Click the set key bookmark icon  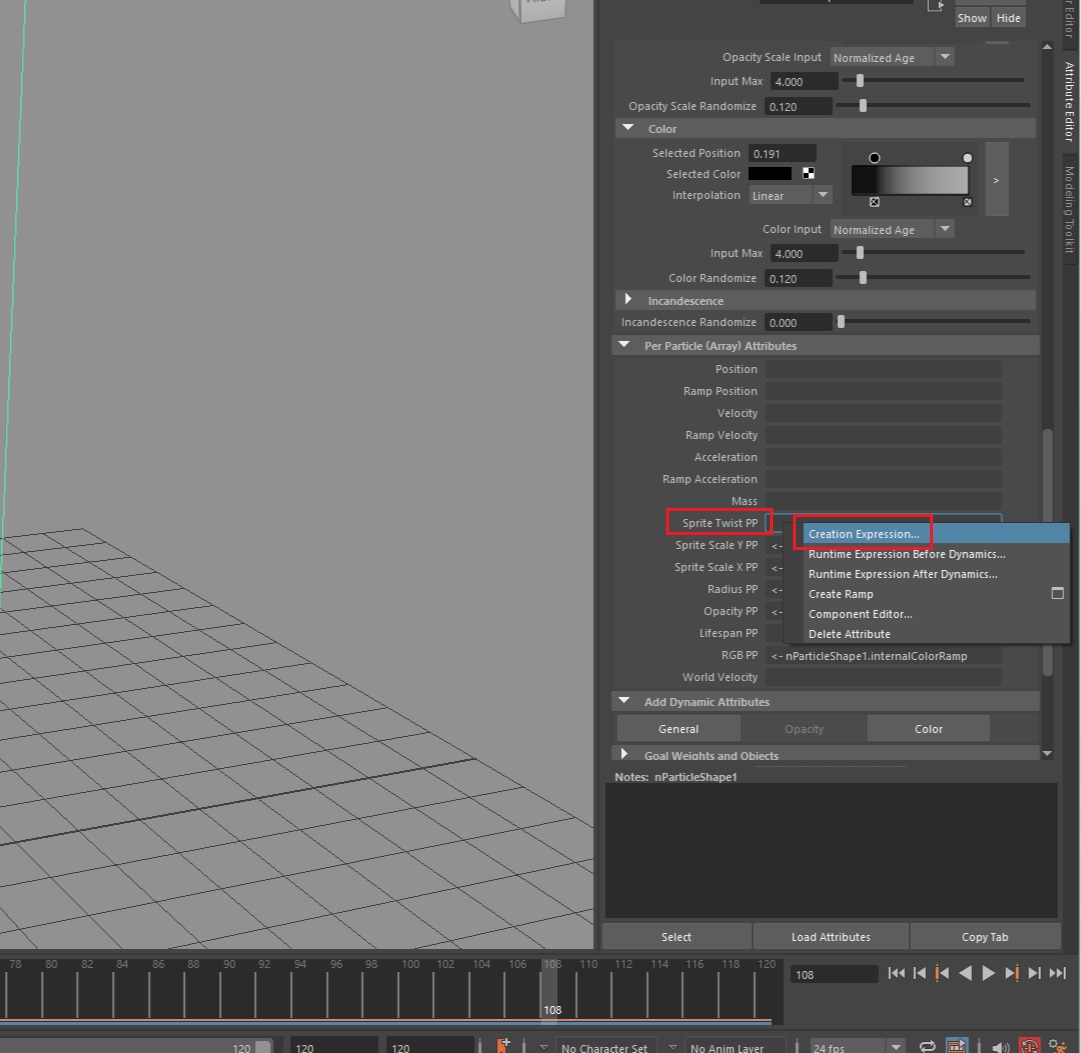tap(503, 1045)
